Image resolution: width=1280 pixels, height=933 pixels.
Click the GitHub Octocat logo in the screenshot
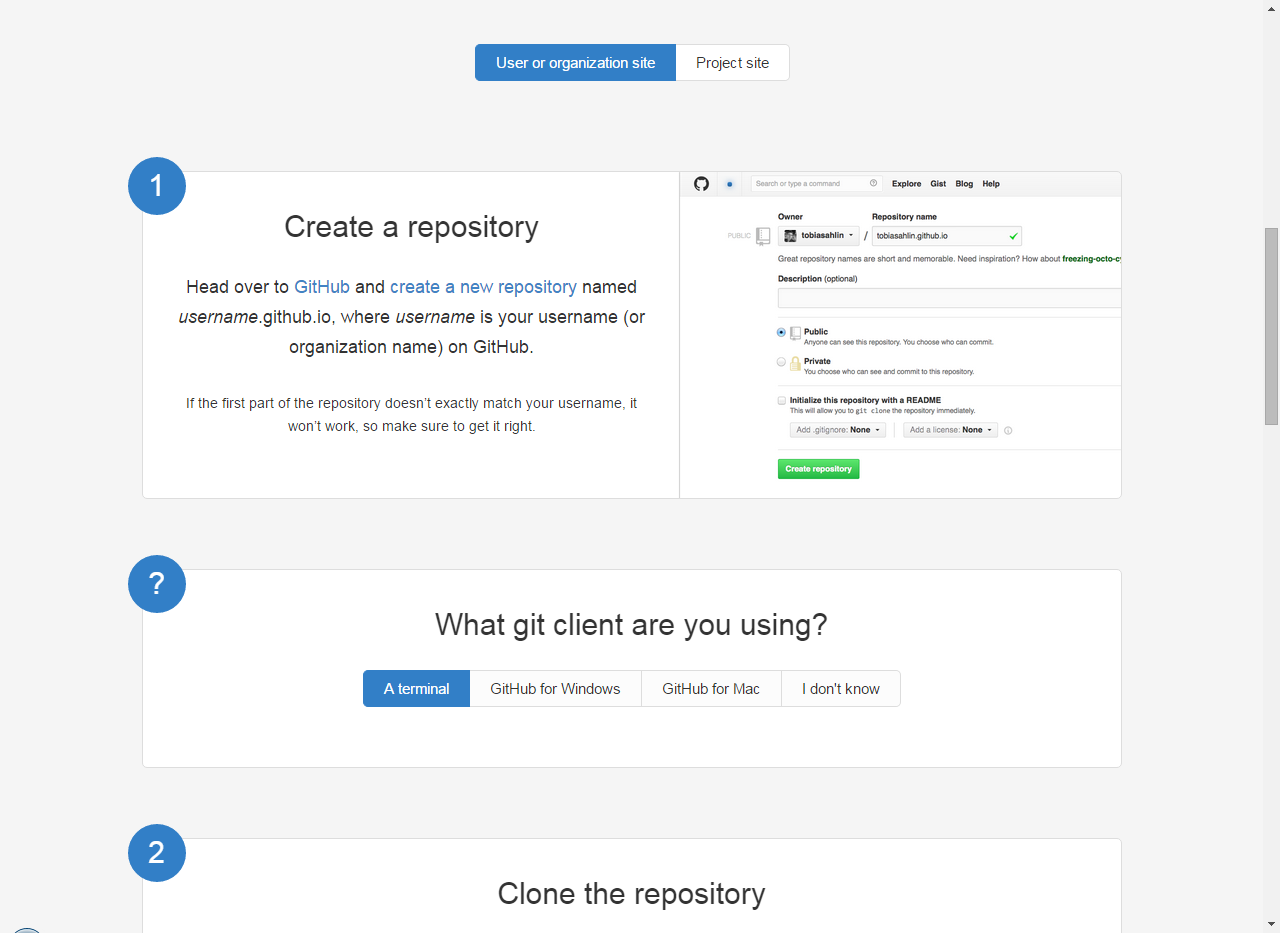[701, 184]
